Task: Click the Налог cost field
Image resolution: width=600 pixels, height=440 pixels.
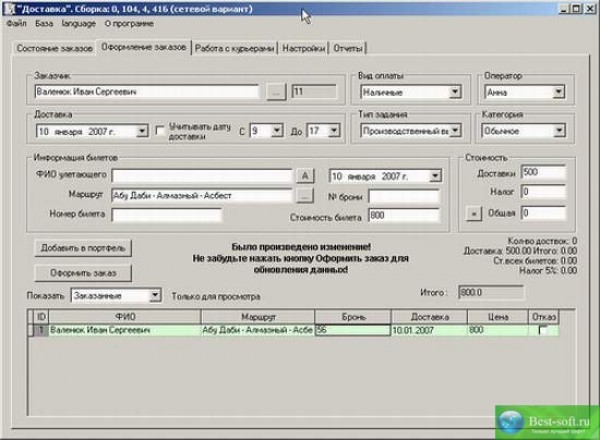Action: (x=543, y=192)
